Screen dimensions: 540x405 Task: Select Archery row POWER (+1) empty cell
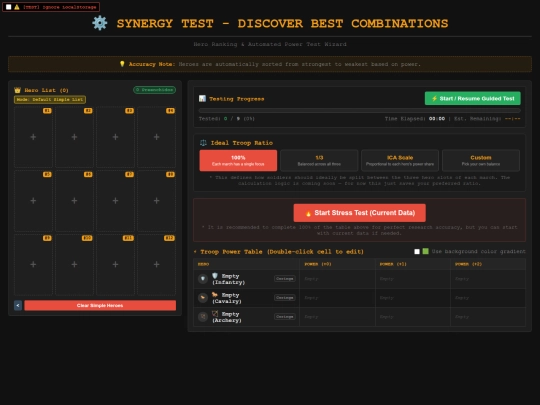pyautogui.click(x=413, y=317)
